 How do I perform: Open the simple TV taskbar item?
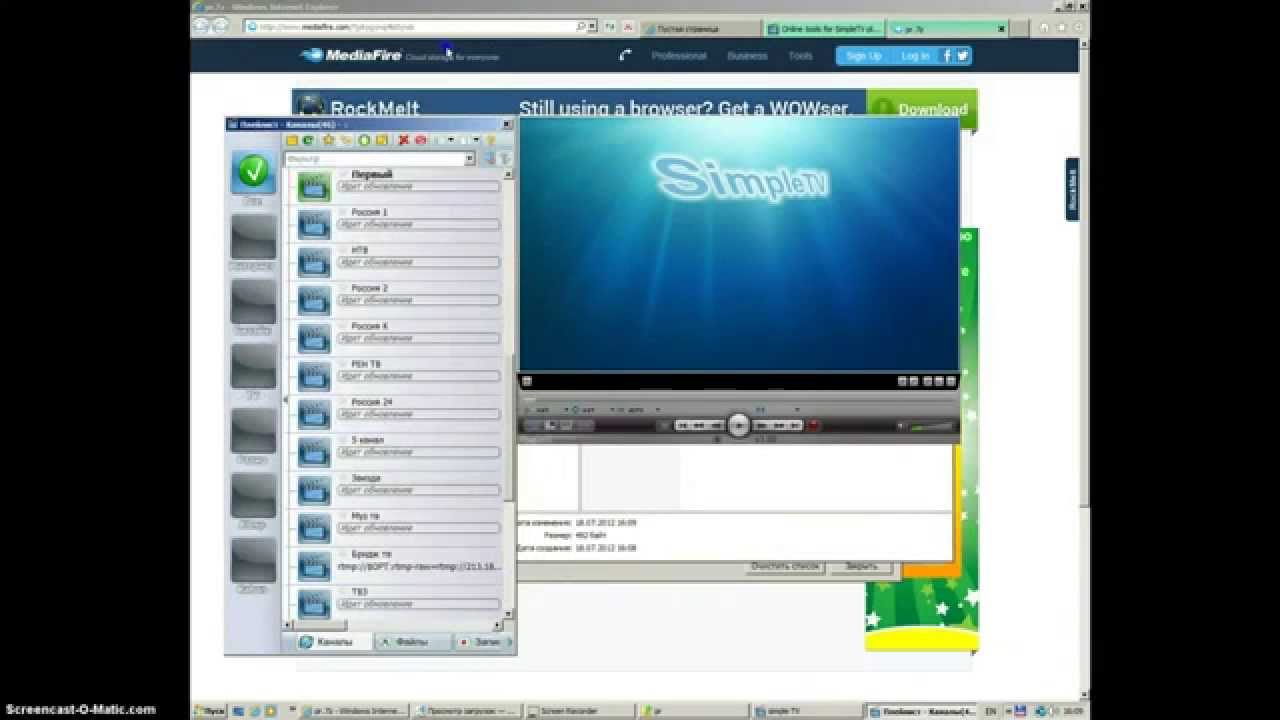808,711
